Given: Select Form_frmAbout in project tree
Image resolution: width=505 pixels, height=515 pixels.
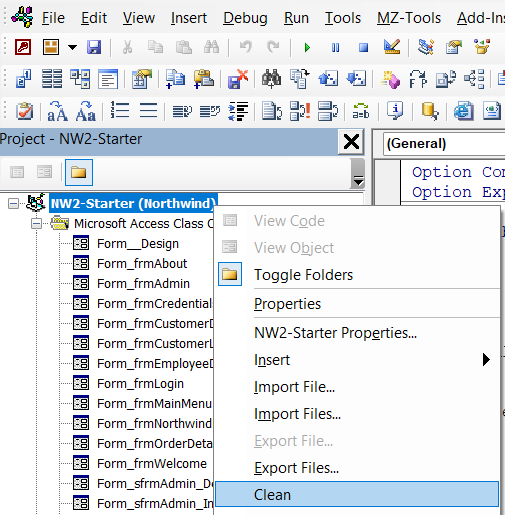Looking at the screenshot, I should point(142,264).
